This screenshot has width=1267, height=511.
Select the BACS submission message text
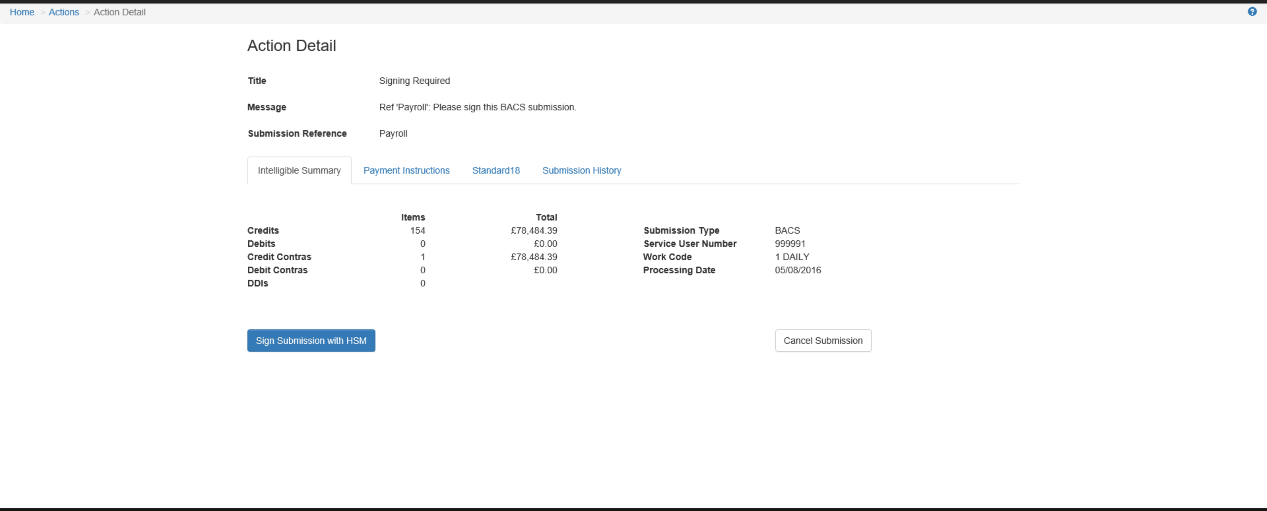pos(478,107)
